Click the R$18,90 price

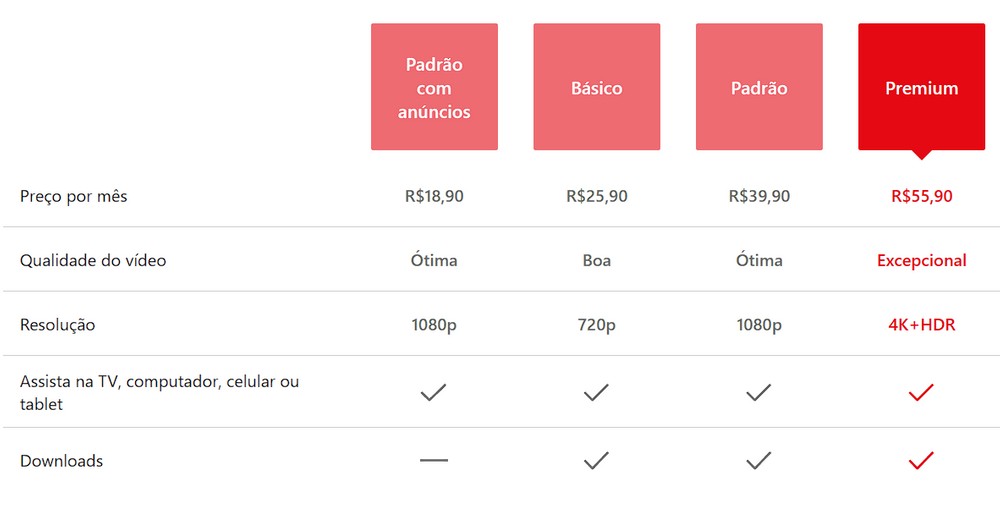(x=434, y=196)
